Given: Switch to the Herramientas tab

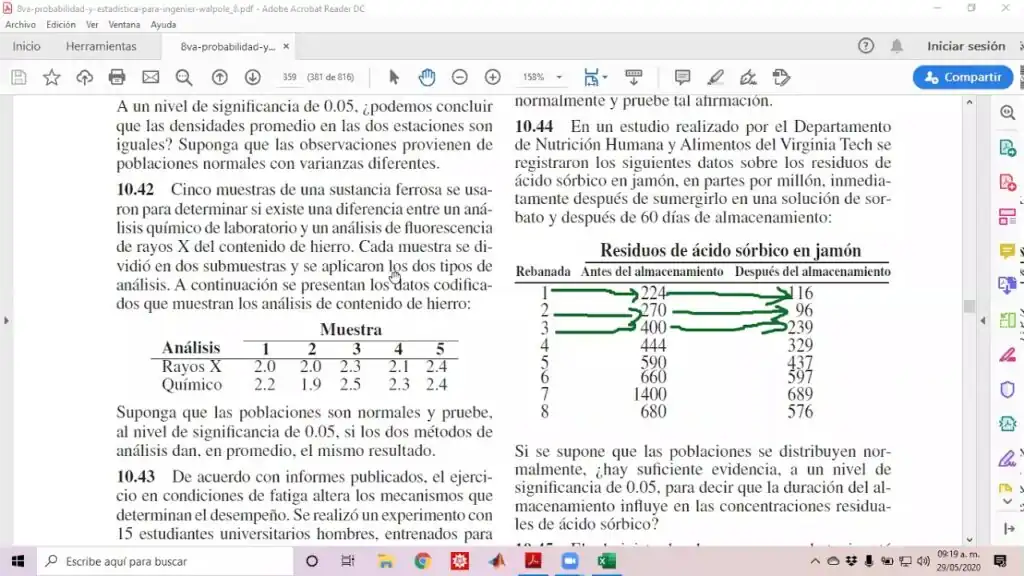Looking at the screenshot, I should pyautogui.click(x=101, y=46).
